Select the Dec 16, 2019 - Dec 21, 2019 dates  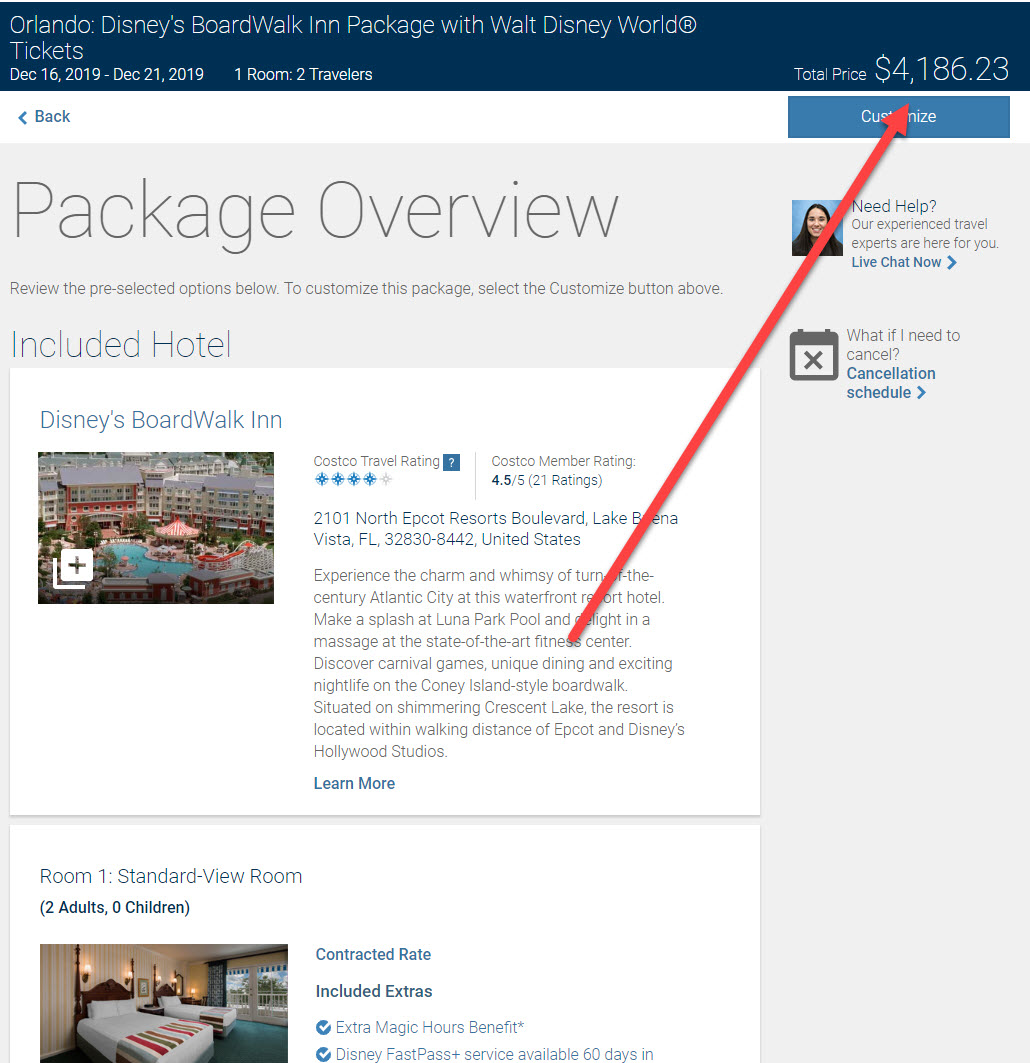pos(106,74)
